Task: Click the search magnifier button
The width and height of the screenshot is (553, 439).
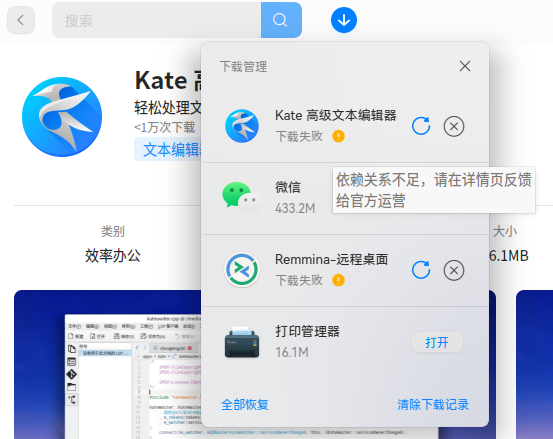Action: pyautogui.click(x=281, y=20)
